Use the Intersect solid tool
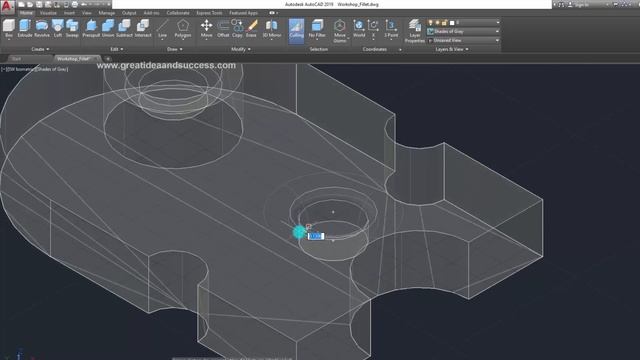The width and height of the screenshot is (640, 360). coord(143,28)
